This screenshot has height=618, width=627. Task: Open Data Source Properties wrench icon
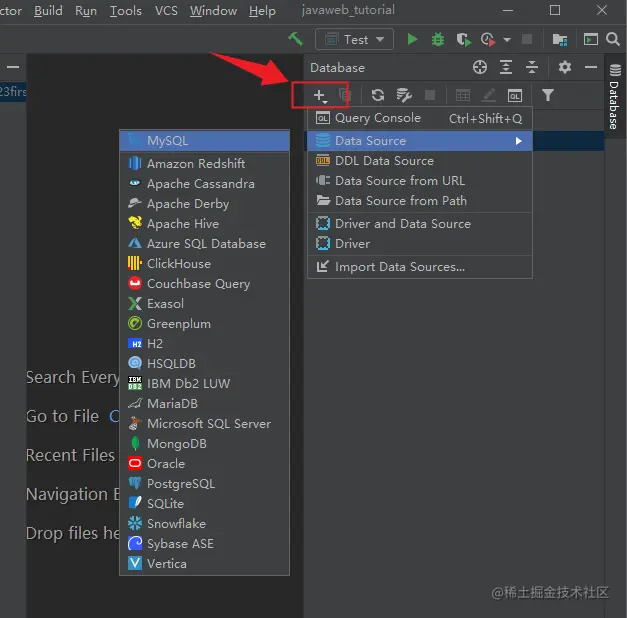click(404, 95)
